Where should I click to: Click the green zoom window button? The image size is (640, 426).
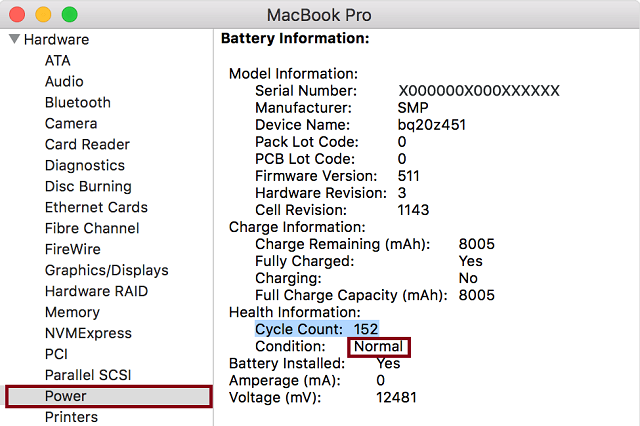[69, 15]
